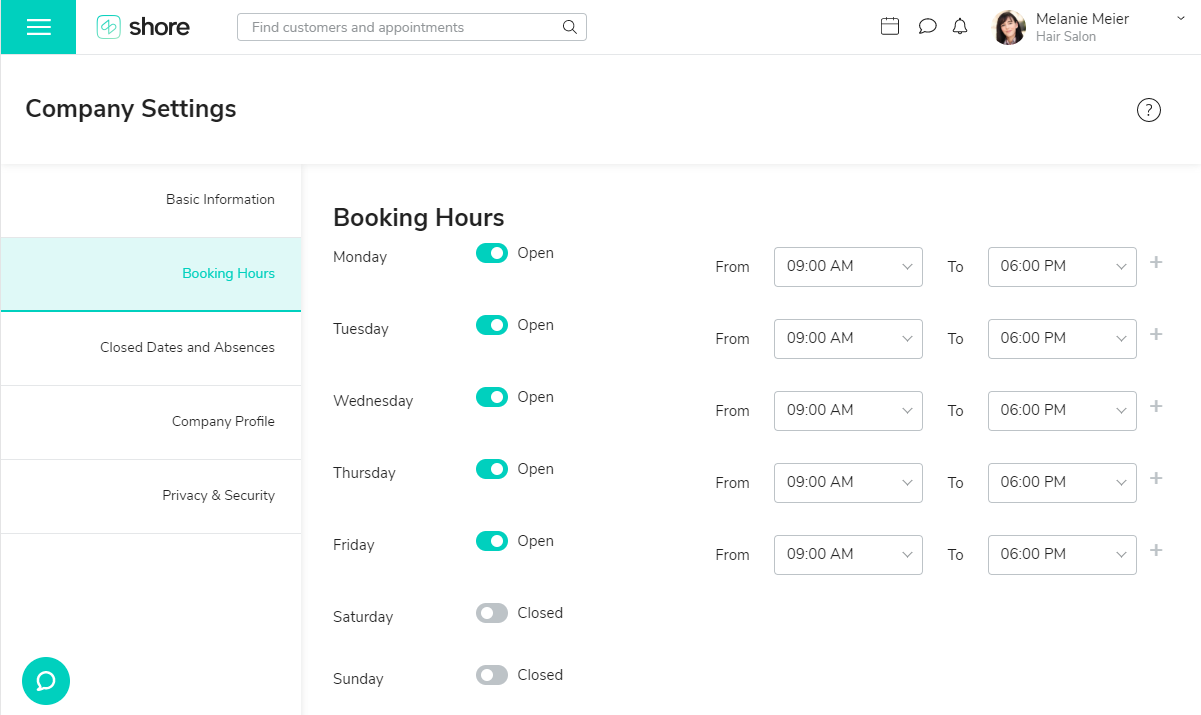Add another time slot for Tuesday
This screenshot has width=1201, height=715.
pos(1156,335)
